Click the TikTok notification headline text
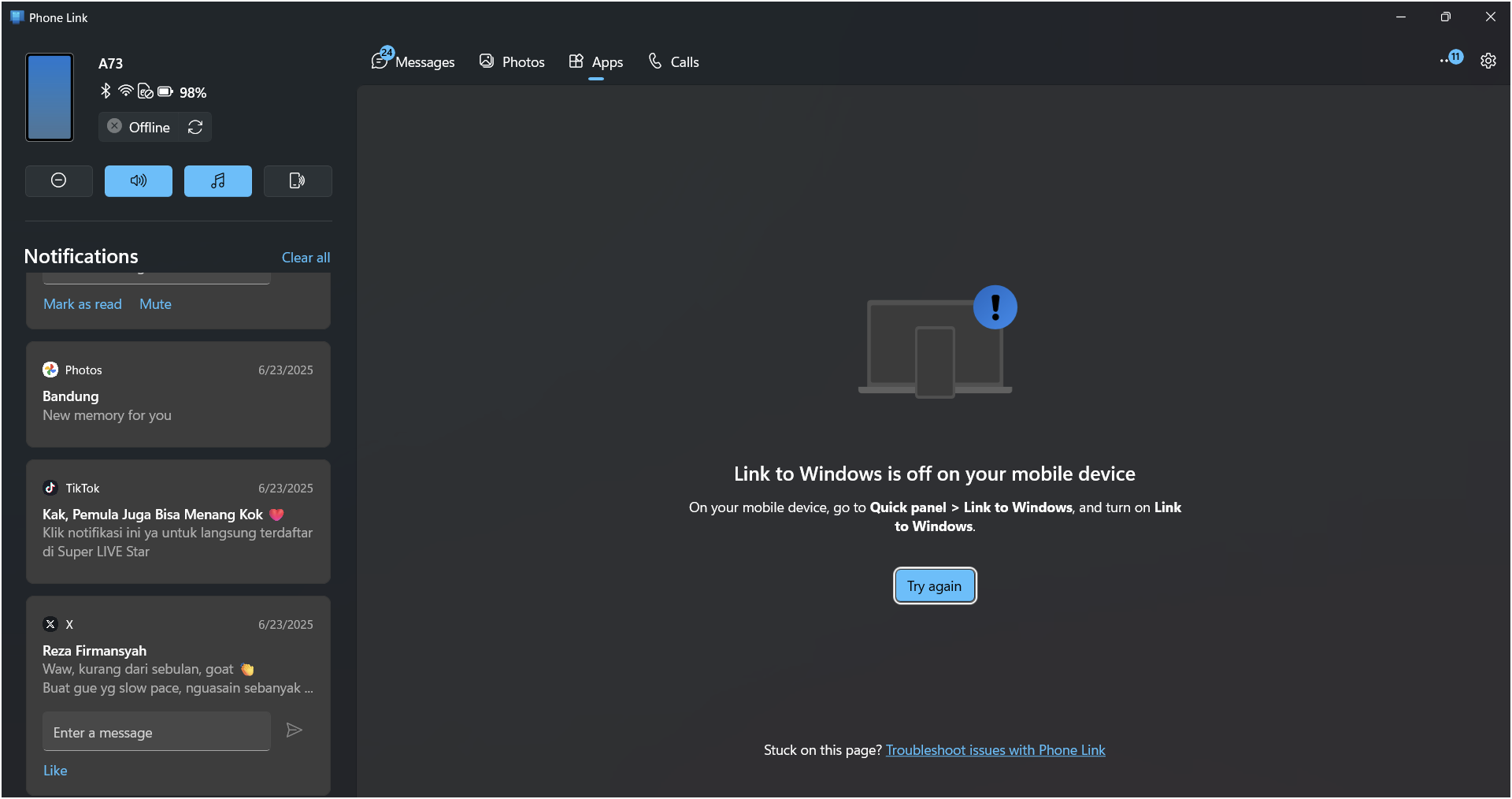1512x799 pixels. click(x=163, y=515)
